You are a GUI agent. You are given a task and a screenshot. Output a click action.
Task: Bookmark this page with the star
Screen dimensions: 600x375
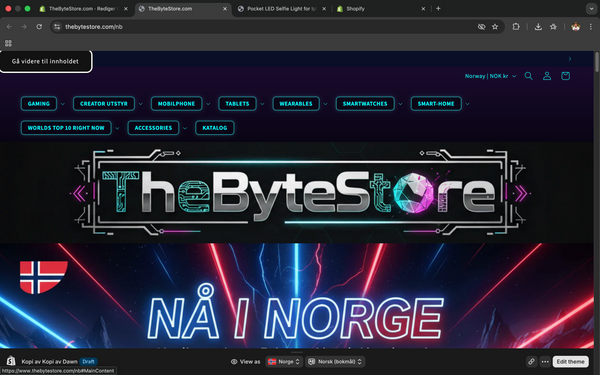click(495, 27)
